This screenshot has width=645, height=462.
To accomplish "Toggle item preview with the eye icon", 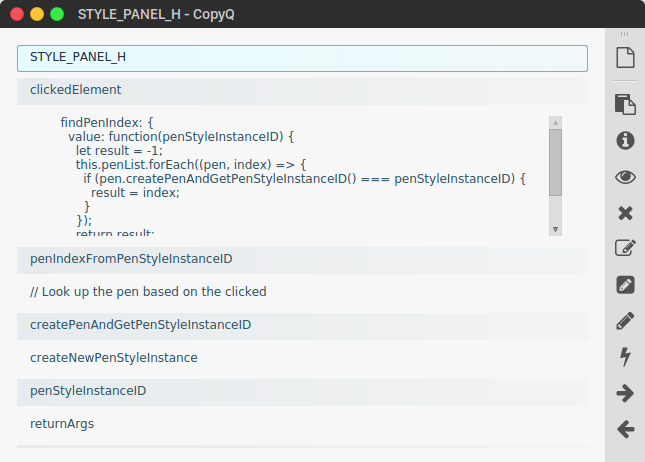I will pyautogui.click(x=625, y=177).
